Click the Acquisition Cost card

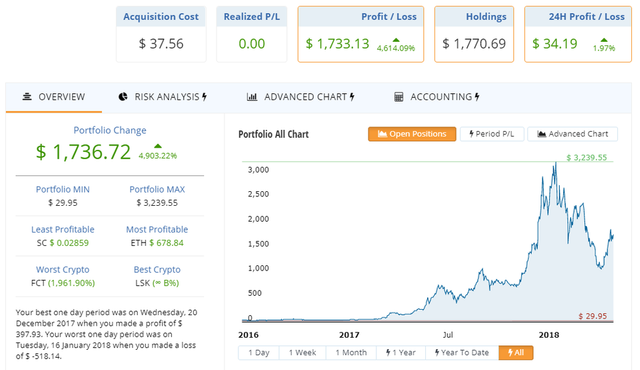161,34
